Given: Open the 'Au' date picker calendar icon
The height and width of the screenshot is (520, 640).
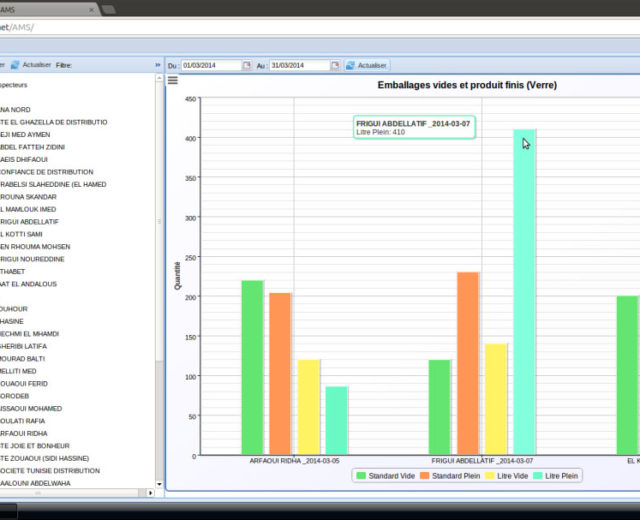Looking at the screenshot, I should coord(335,65).
